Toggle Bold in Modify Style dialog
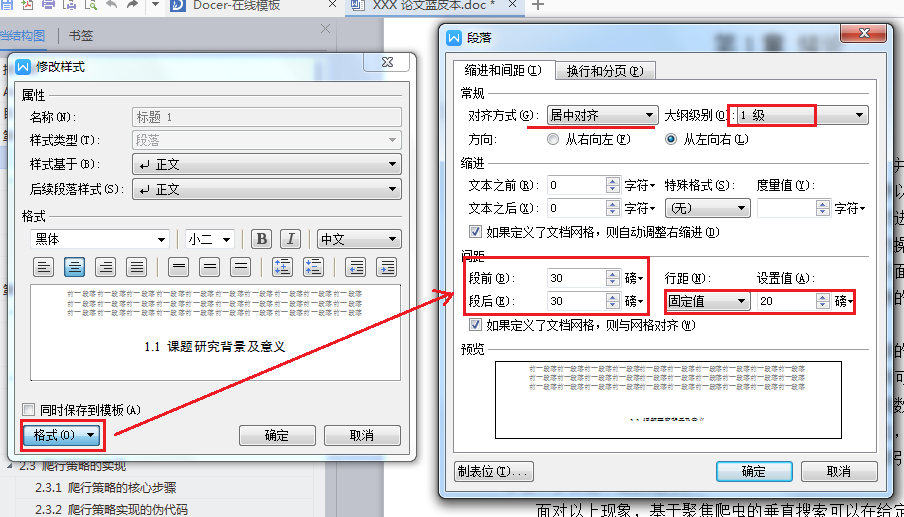The image size is (904, 517). [261, 239]
